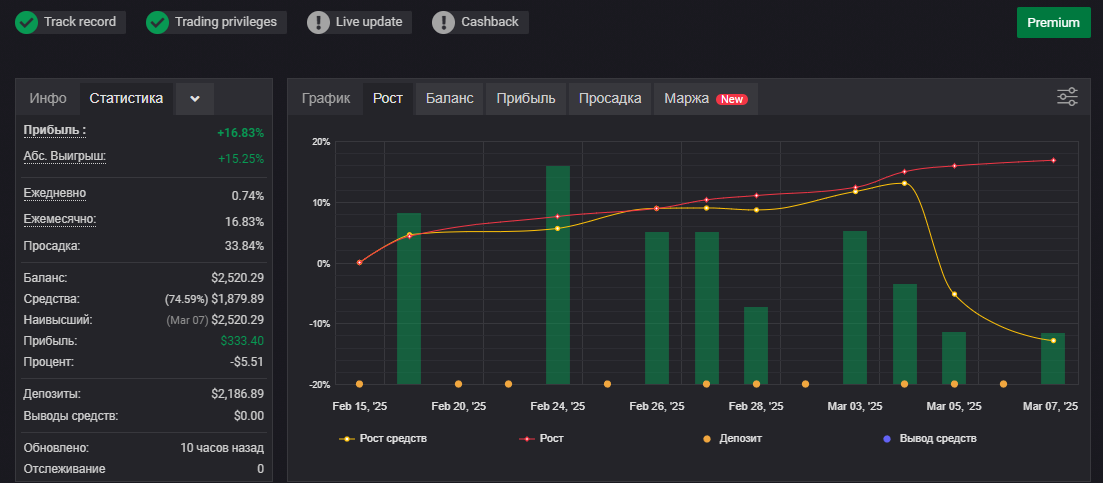Click the Ежедневно underlined label
The height and width of the screenshot is (483, 1103).
coord(55,193)
